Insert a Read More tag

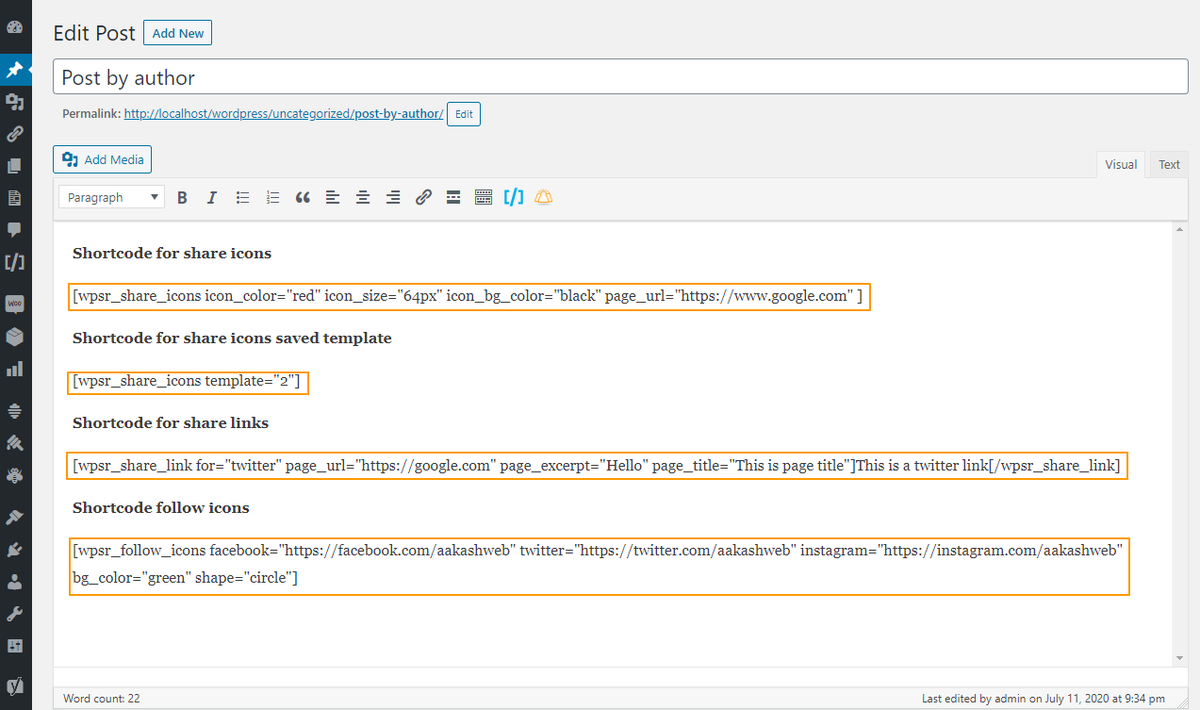pos(453,198)
